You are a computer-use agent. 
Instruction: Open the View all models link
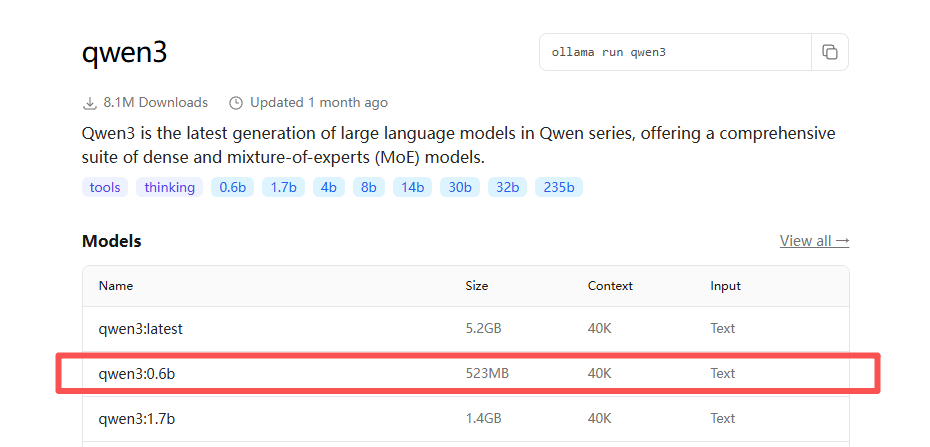pos(814,241)
